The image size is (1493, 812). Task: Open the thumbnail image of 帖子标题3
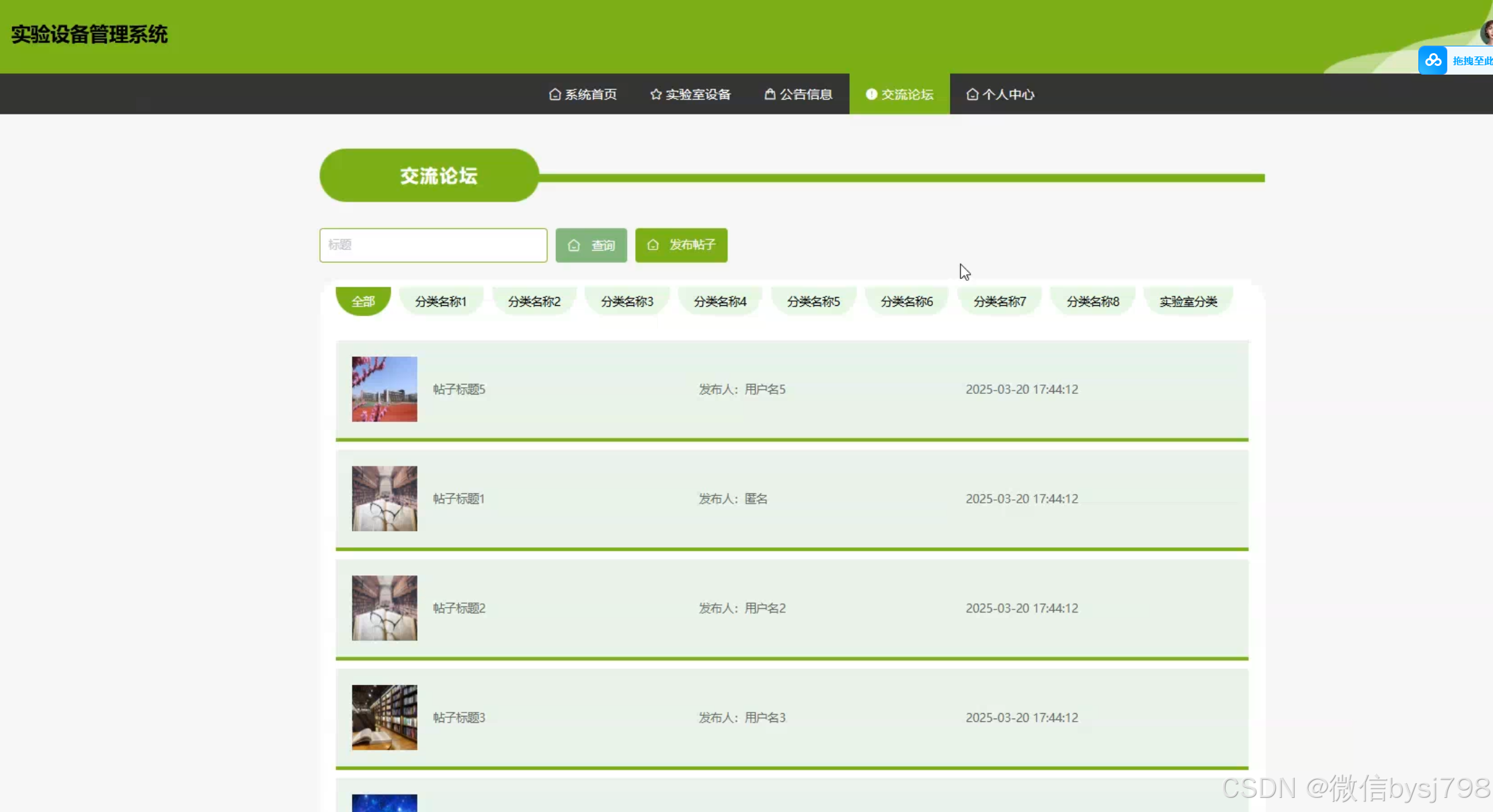tap(385, 717)
